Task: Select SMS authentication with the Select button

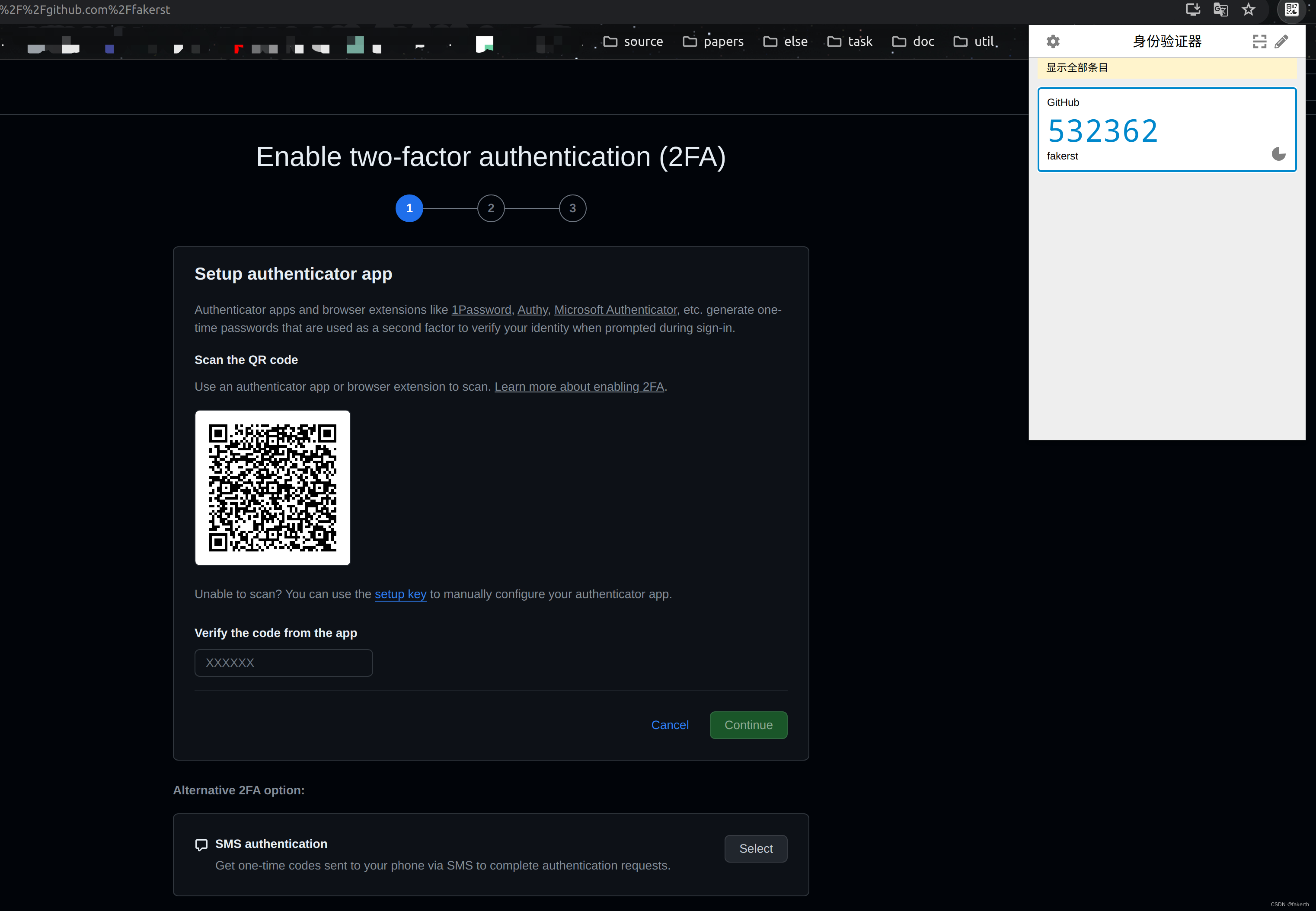Action: (x=755, y=849)
